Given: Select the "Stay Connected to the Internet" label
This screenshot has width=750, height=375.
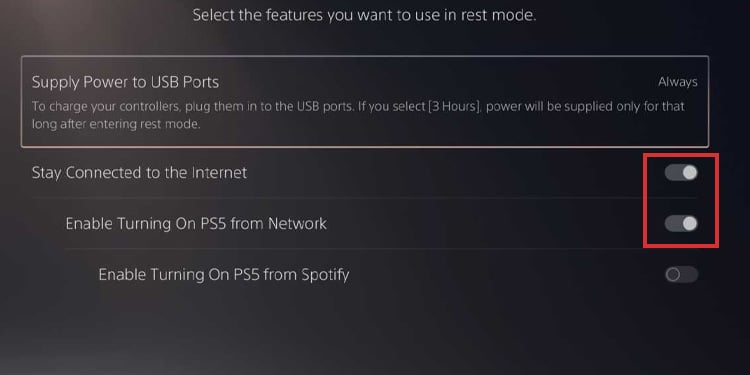Looking at the screenshot, I should 139,173.
